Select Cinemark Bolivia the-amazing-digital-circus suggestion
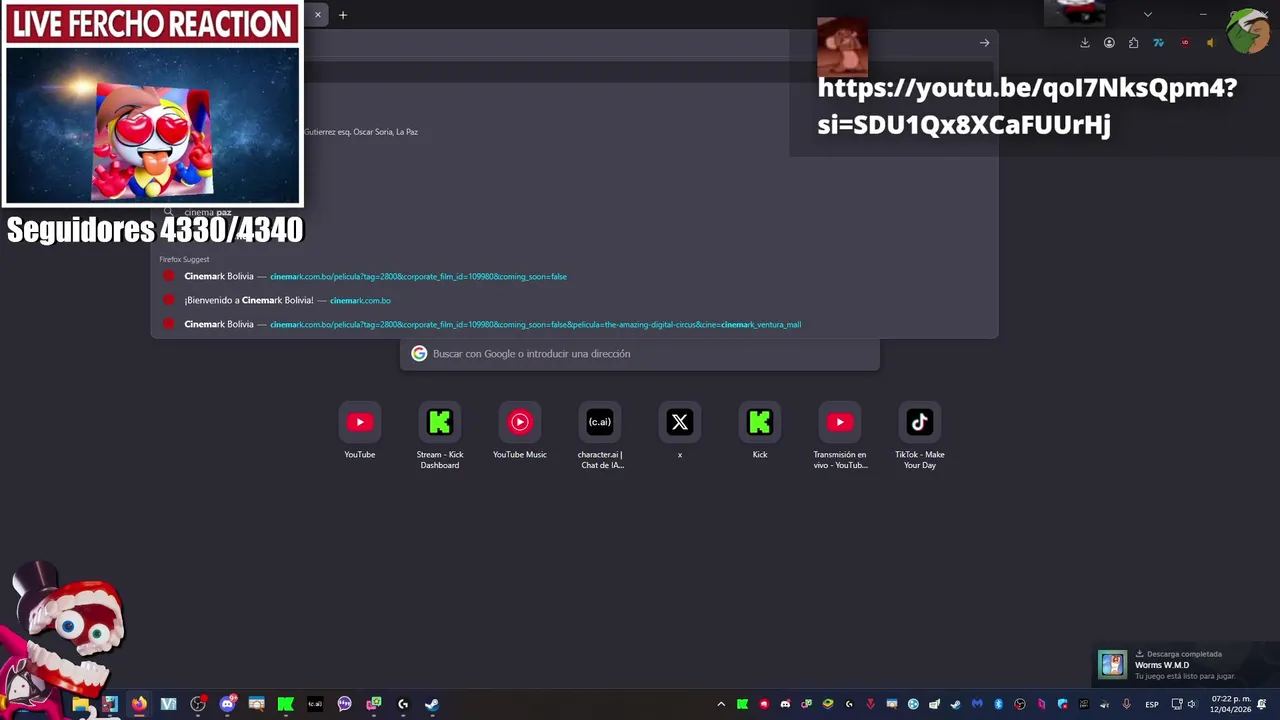The width and height of the screenshot is (1280, 720). 574,324
